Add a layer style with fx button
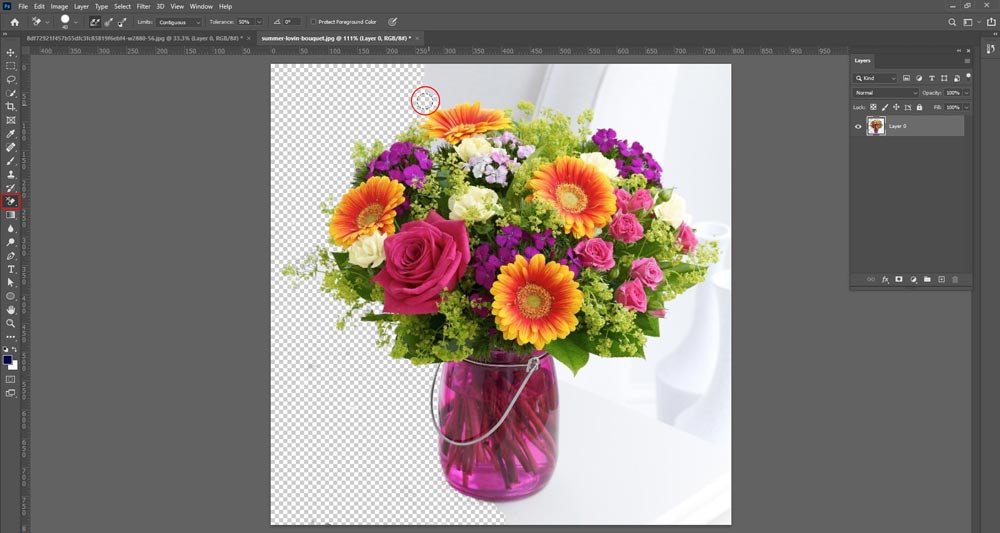The image size is (1000, 533). click(885, 279)
